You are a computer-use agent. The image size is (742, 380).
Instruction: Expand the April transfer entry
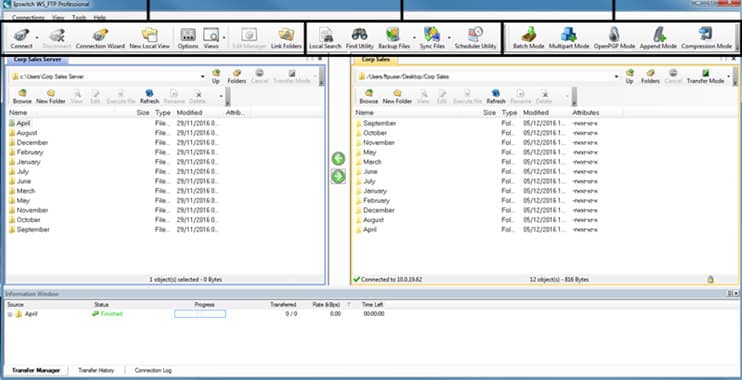(x=10, y=314)
